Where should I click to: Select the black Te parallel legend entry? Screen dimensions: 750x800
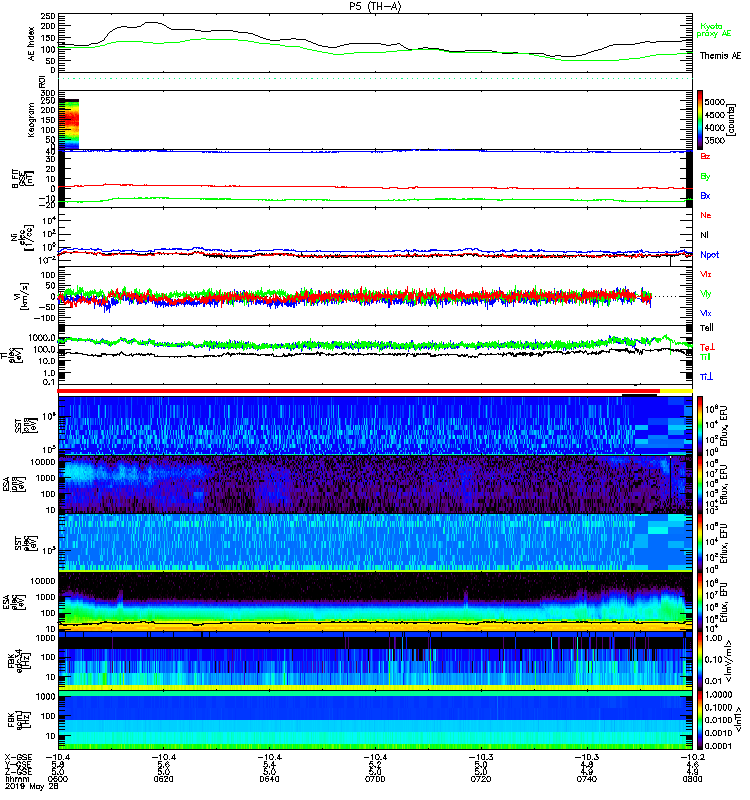point(707,328)
